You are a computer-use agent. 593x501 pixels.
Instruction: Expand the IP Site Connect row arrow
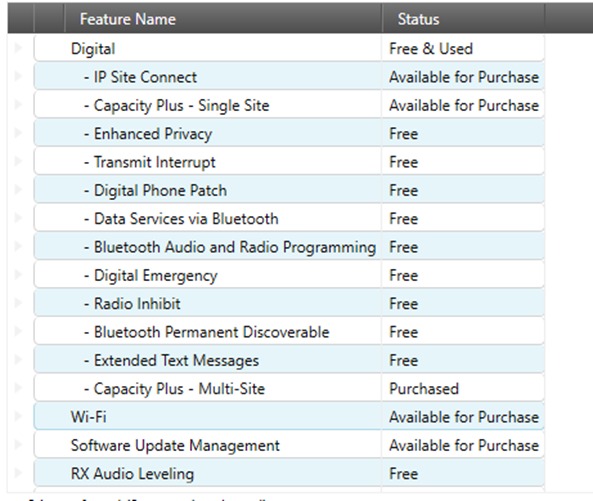[18, 76]
